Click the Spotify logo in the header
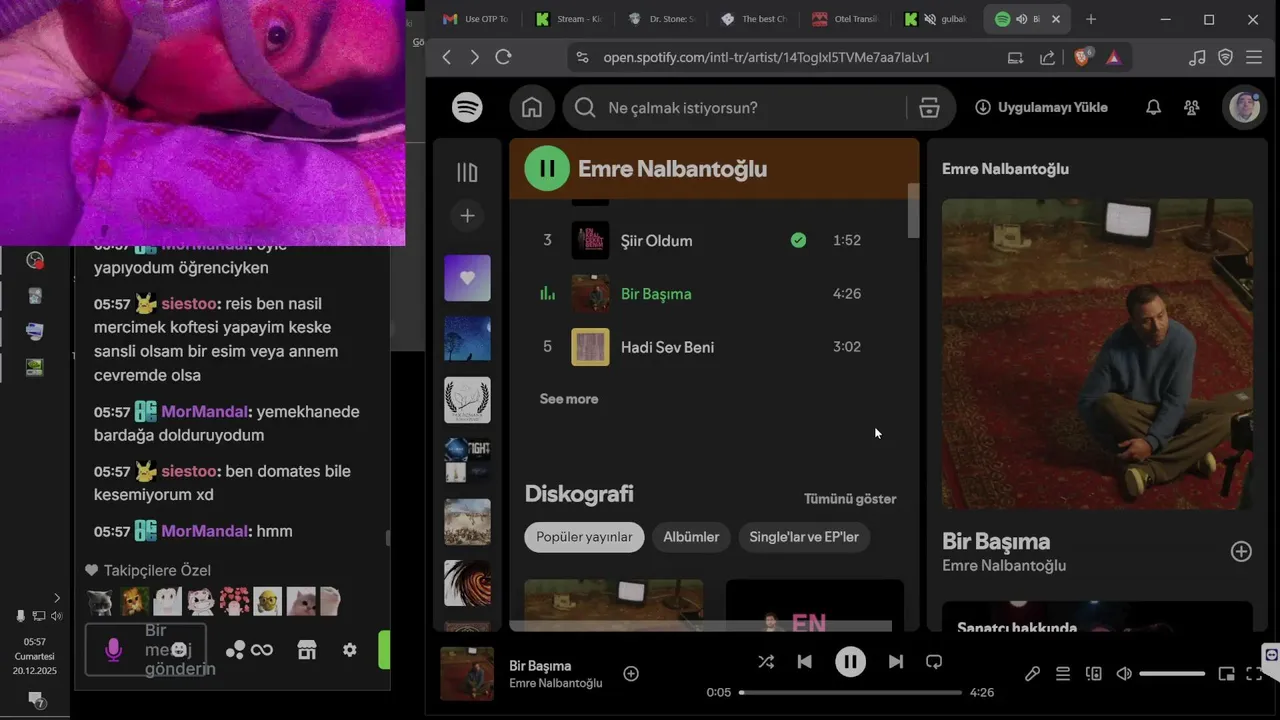Viewport: 1280px width, 720px height. tap(467, 107)
